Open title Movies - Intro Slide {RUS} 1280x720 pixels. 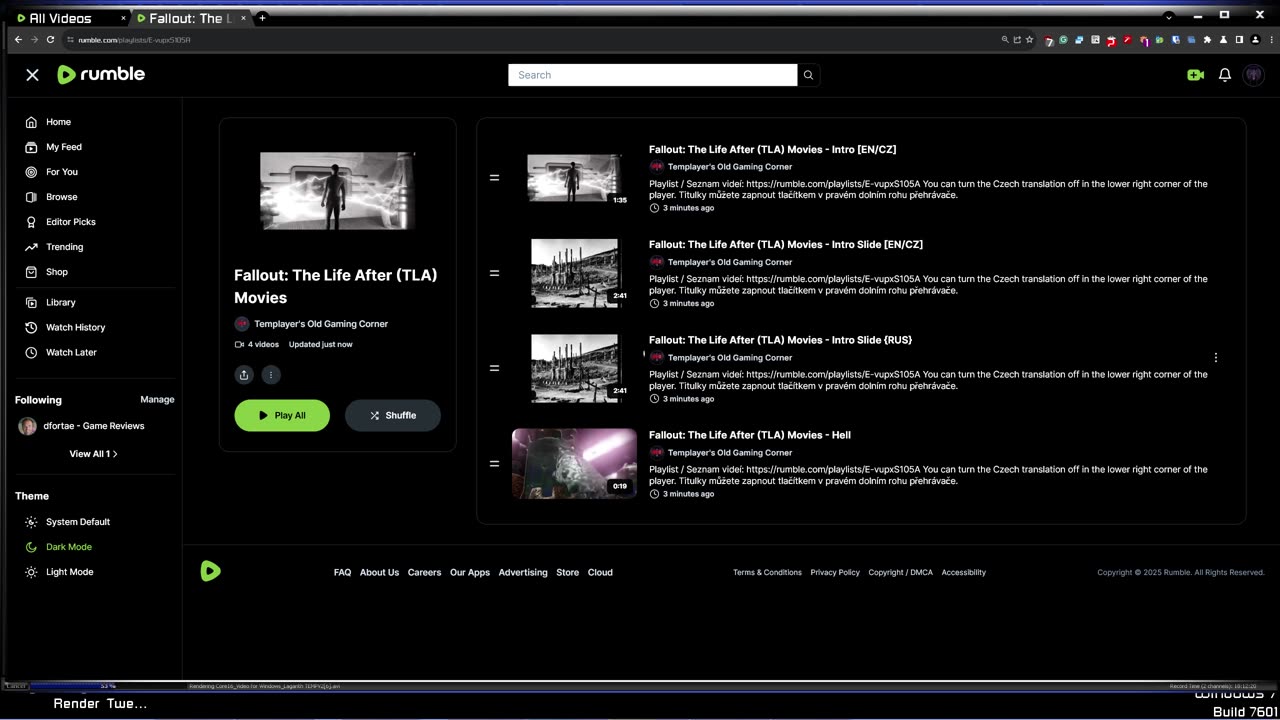pyautogui.click(x=780, y=340)
